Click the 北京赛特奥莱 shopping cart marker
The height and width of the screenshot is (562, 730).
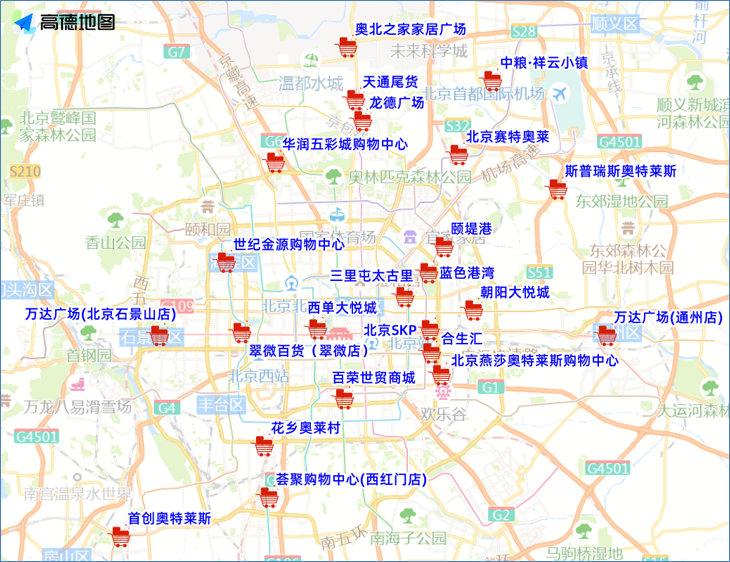458,155
